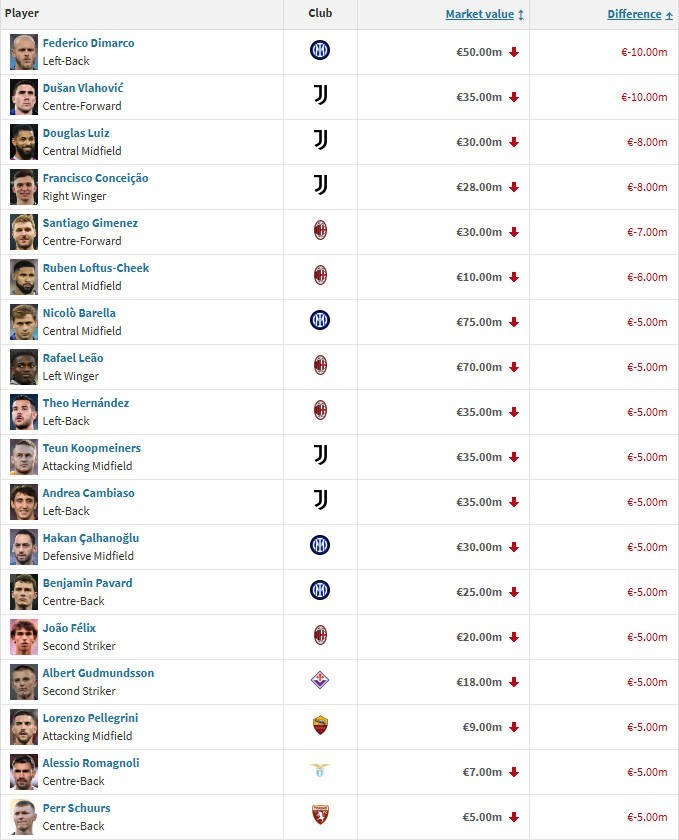Click the Club column header
This screenshot has width=679, height=840.
coord(320,14)
